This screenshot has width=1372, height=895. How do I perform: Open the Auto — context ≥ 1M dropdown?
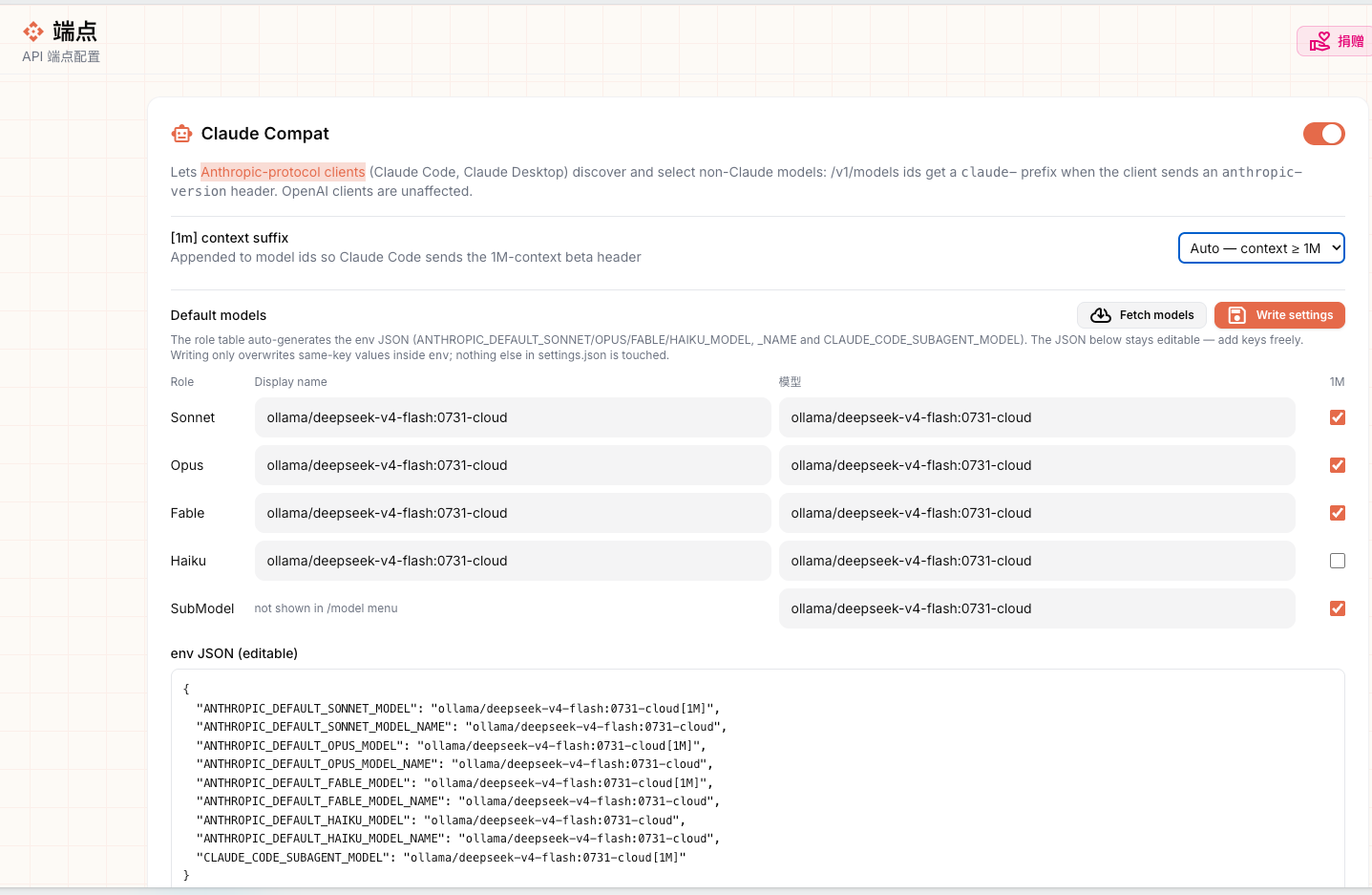coord(1261,248)
